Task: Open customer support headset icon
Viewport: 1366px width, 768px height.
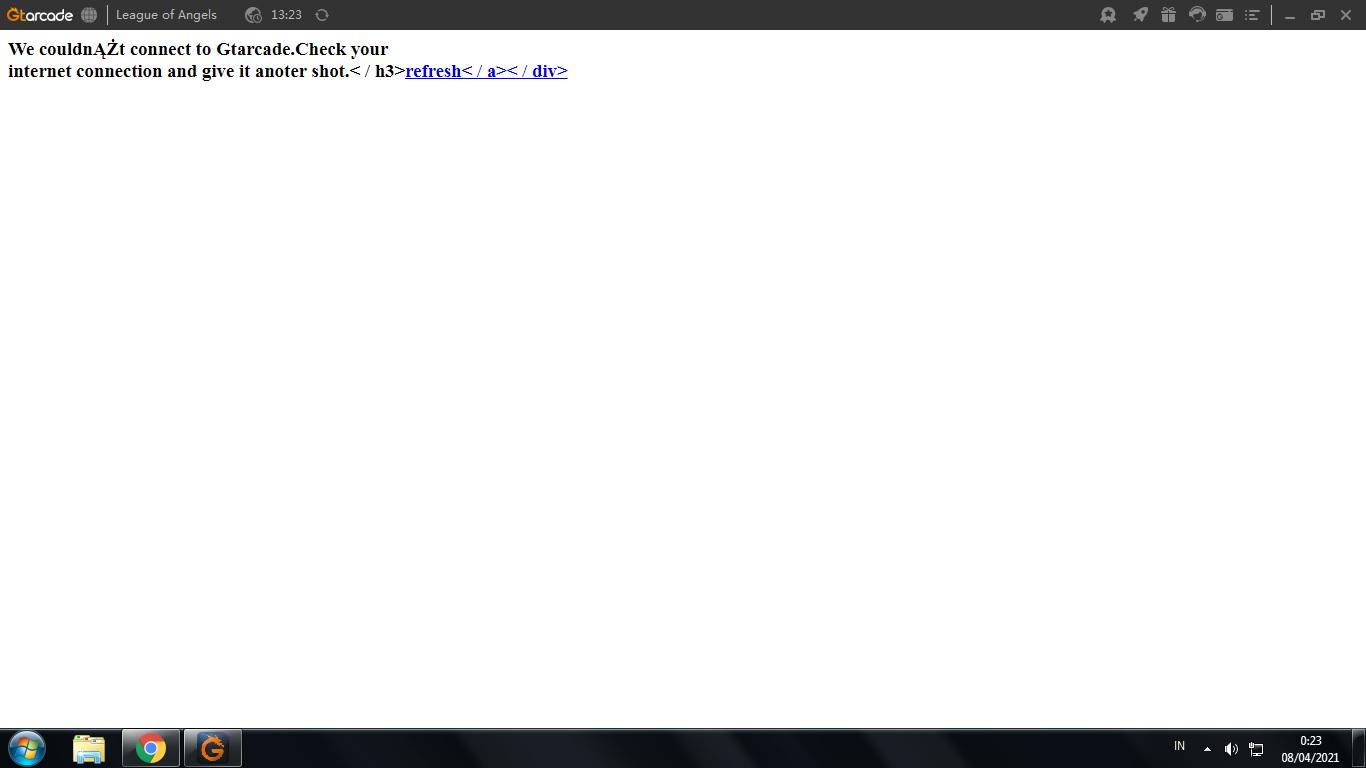Action: point(1196,15)
